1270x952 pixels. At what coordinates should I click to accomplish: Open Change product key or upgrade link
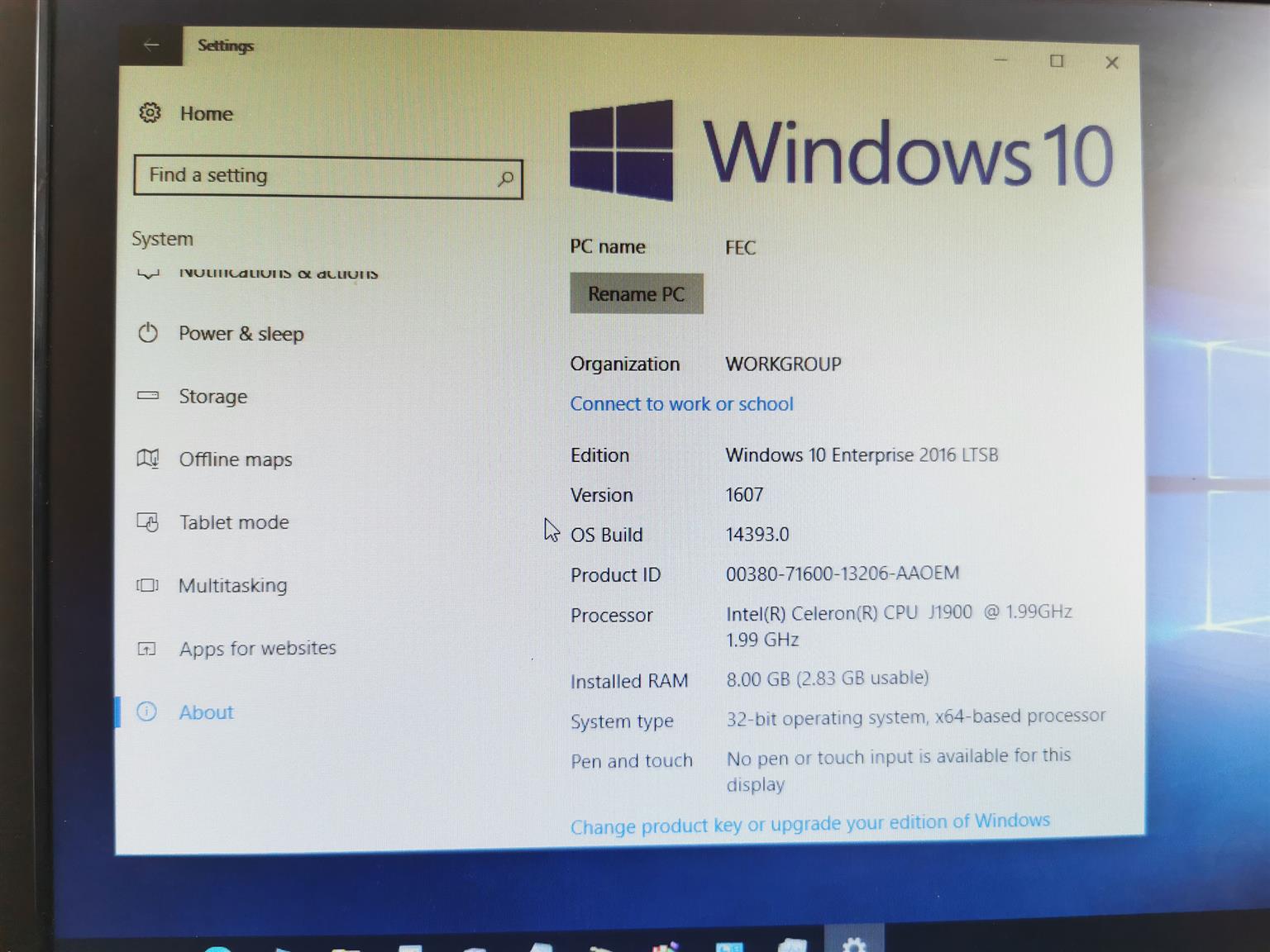809,824
